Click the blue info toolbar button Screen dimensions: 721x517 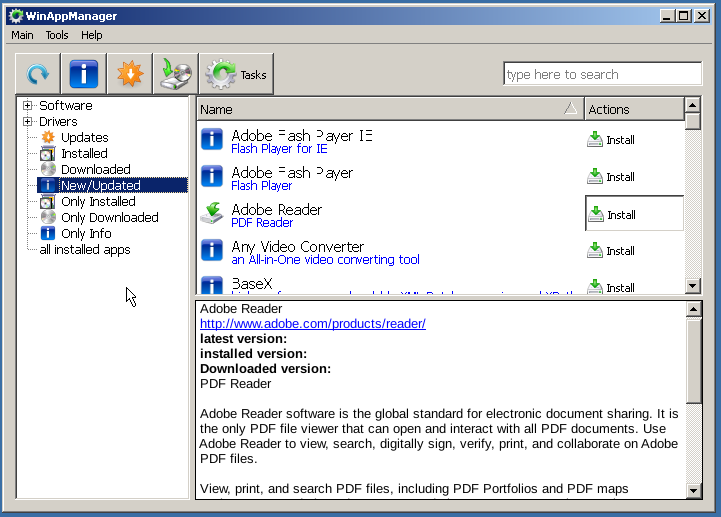pos(84,74)
